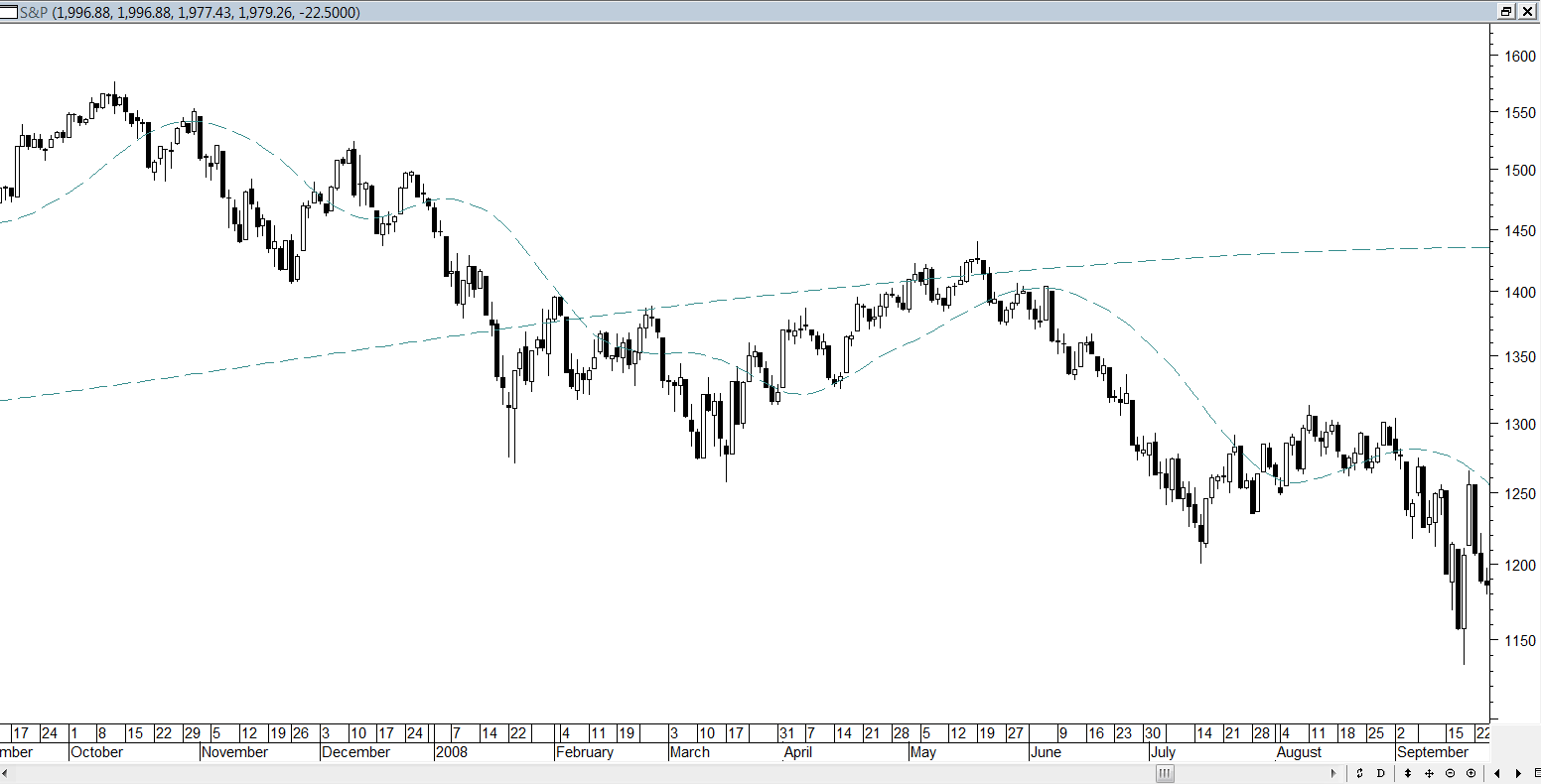The width and height of the screenshot is (1541, 784).
Task: Click the 'May' month label
Action: coord(923,752)
